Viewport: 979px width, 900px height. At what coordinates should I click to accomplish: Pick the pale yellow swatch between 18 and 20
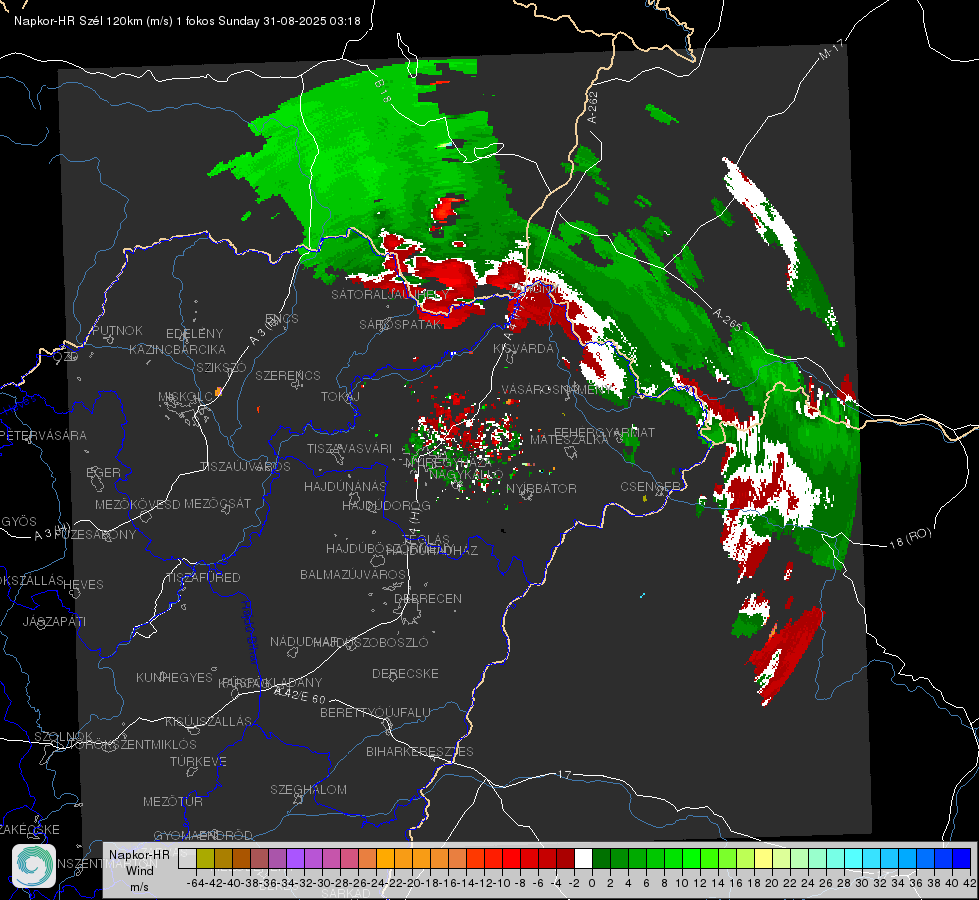click(763, 858)
